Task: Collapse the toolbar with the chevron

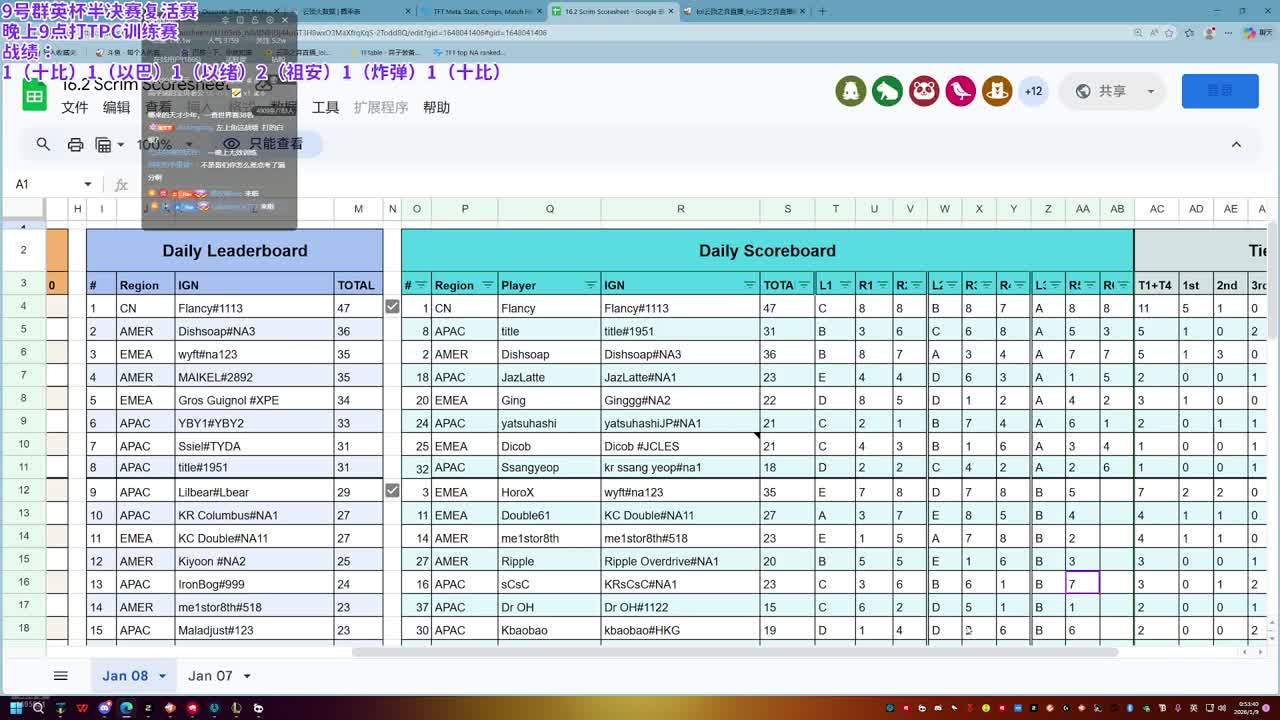Action: (1236, 144)
